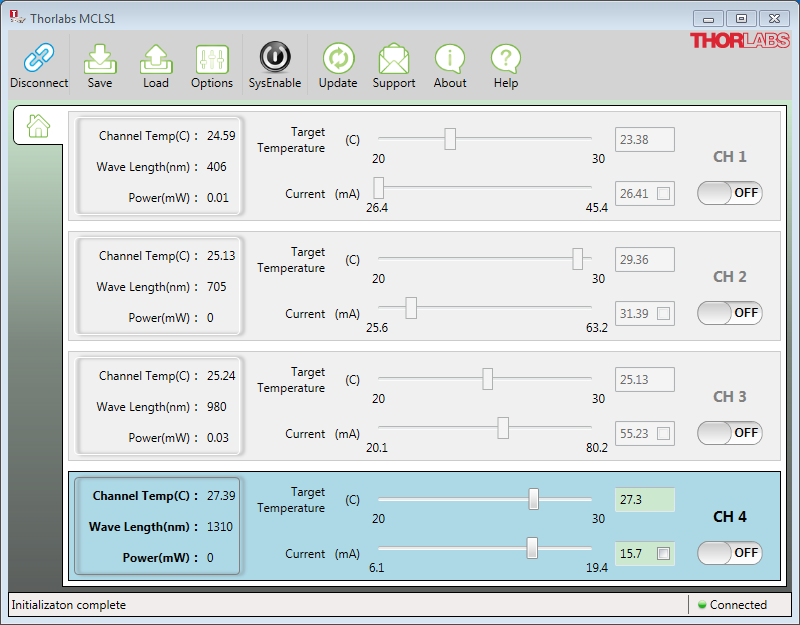800x625 pixels.
Task: Click CH 3 target temperature slider handle
Action: pyautogui.click(x=487, y=379)
